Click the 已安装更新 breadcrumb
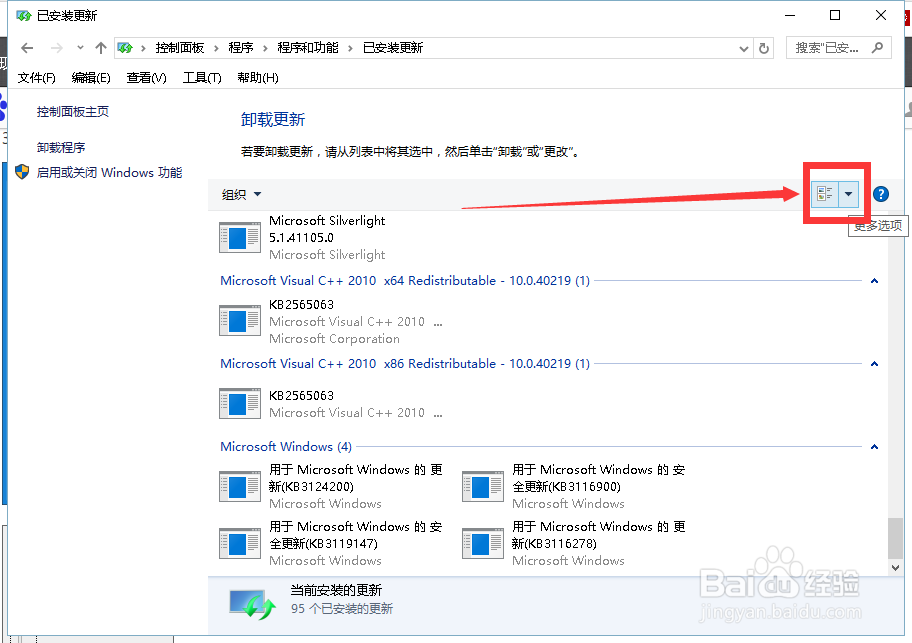 tap(393, 48)
